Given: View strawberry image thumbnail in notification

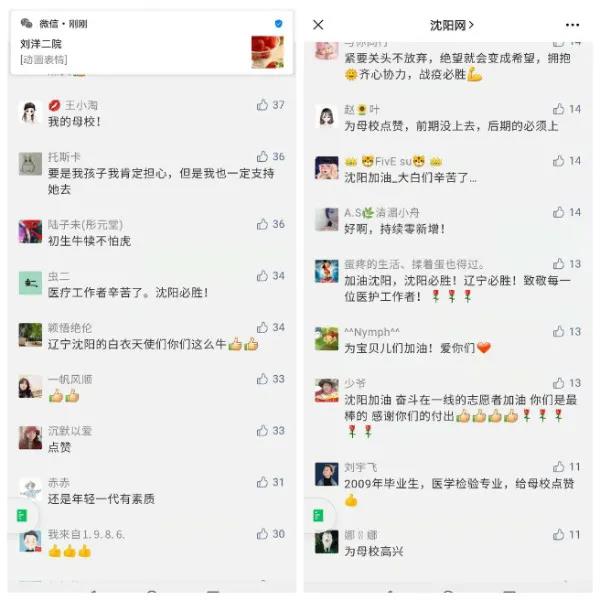Looking at the screenshot, I should click(x=267, y=52).
